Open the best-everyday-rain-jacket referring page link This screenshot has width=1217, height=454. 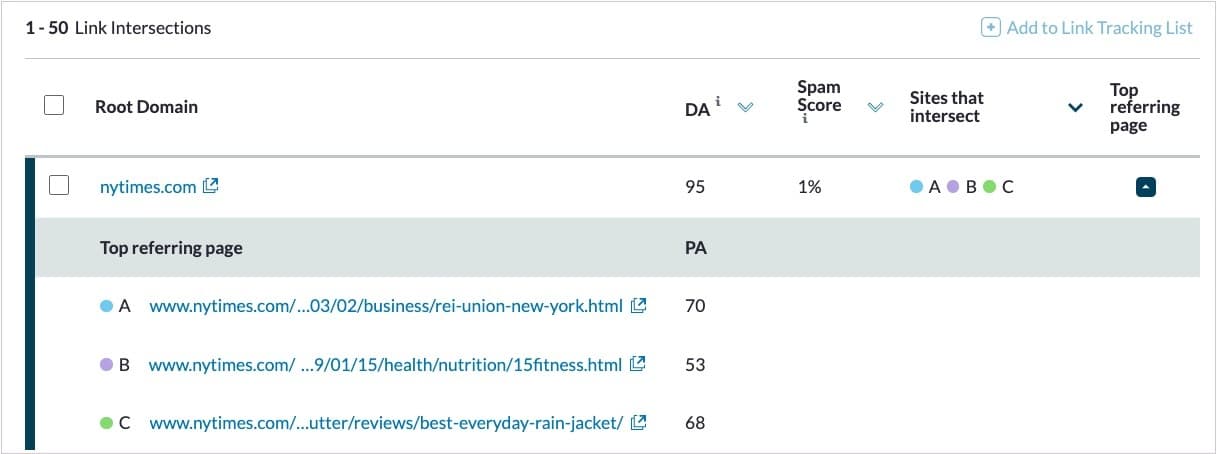386,423
